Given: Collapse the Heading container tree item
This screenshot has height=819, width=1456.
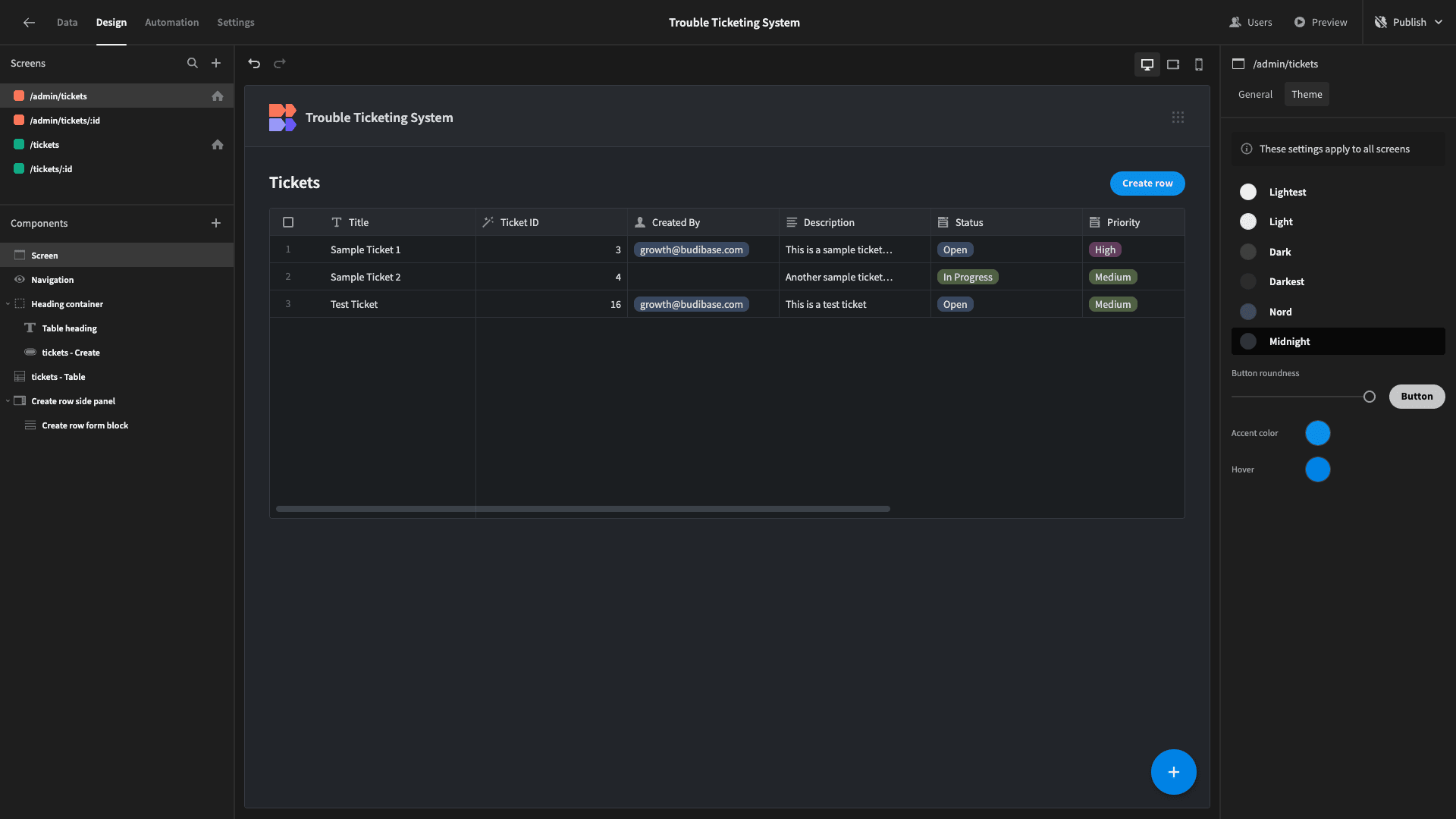Looking at the screenshot, I should click(8, 304).
